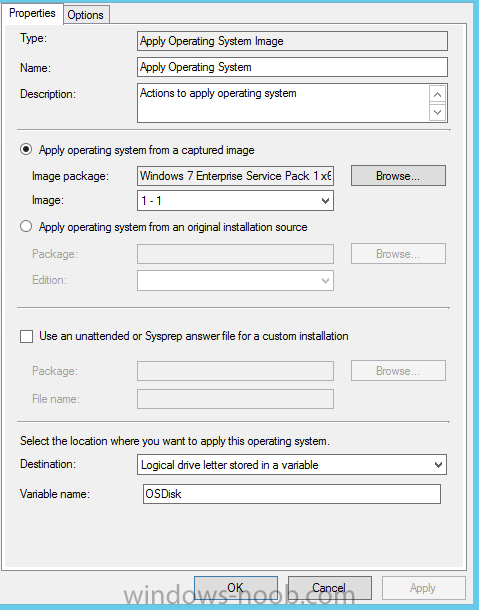Click the Type field showing Apply Operating System Image
479x610 pixels.
pyautogui.click(x=292, y=41)
